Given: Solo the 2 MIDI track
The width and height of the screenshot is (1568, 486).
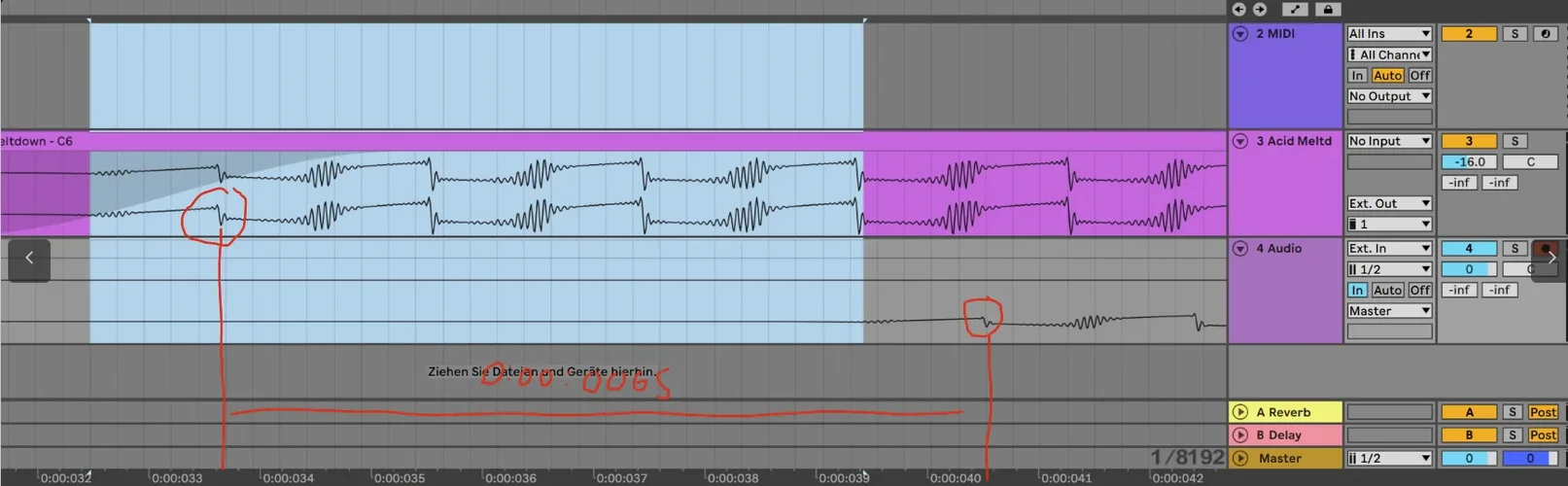Looking at the screenshot, I should pos(1515,33).
